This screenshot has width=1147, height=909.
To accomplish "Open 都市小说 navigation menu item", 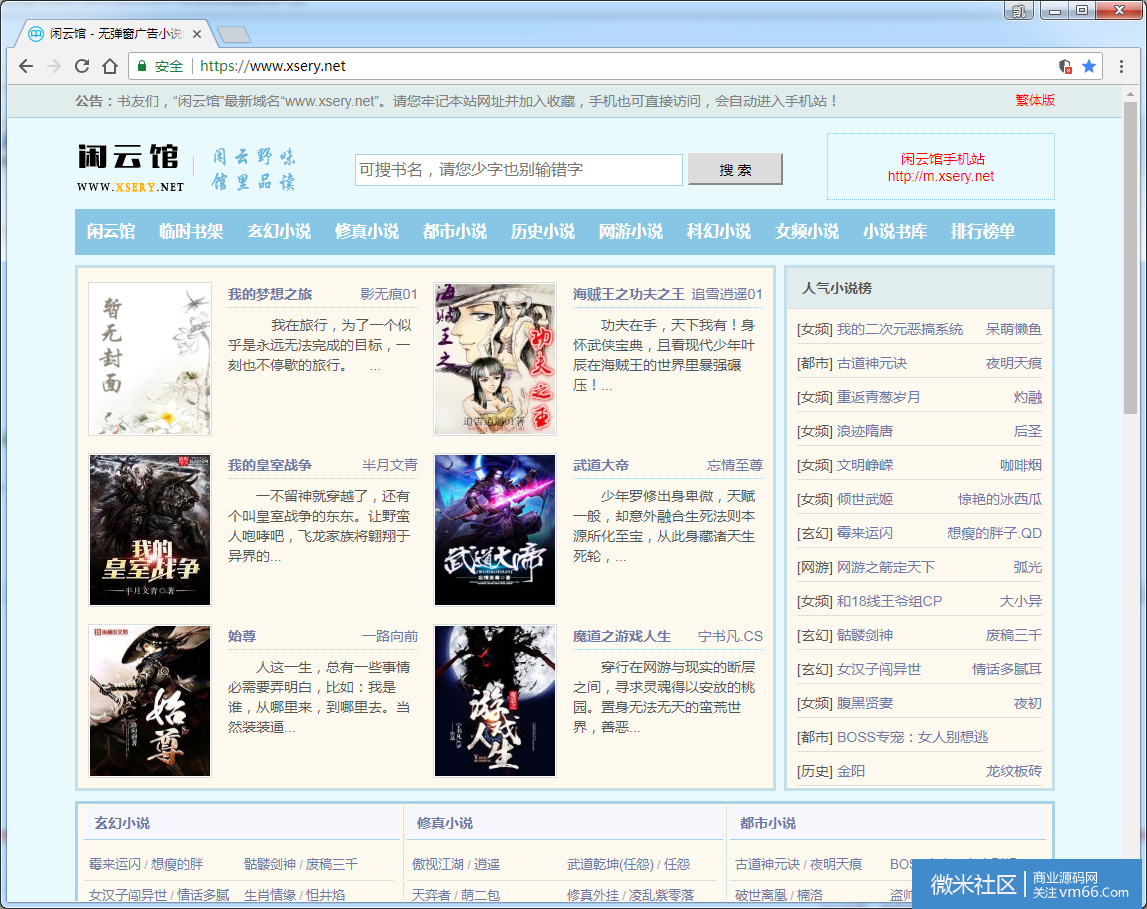I will [454, 232].
